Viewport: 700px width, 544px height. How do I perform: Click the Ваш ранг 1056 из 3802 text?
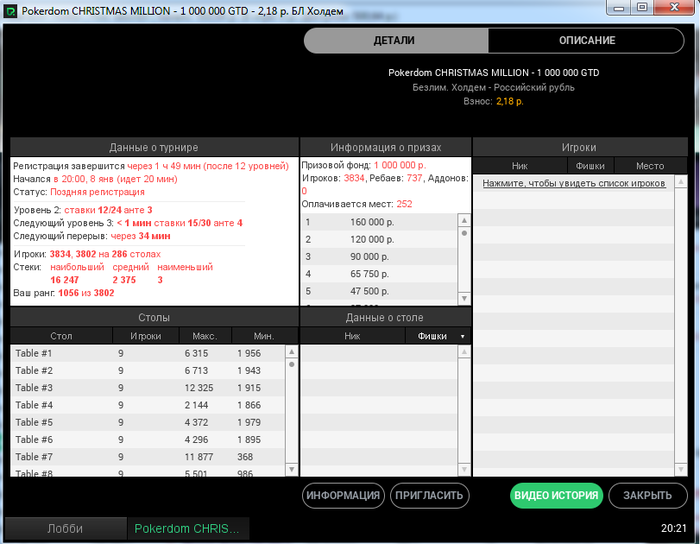coord(64,293)
